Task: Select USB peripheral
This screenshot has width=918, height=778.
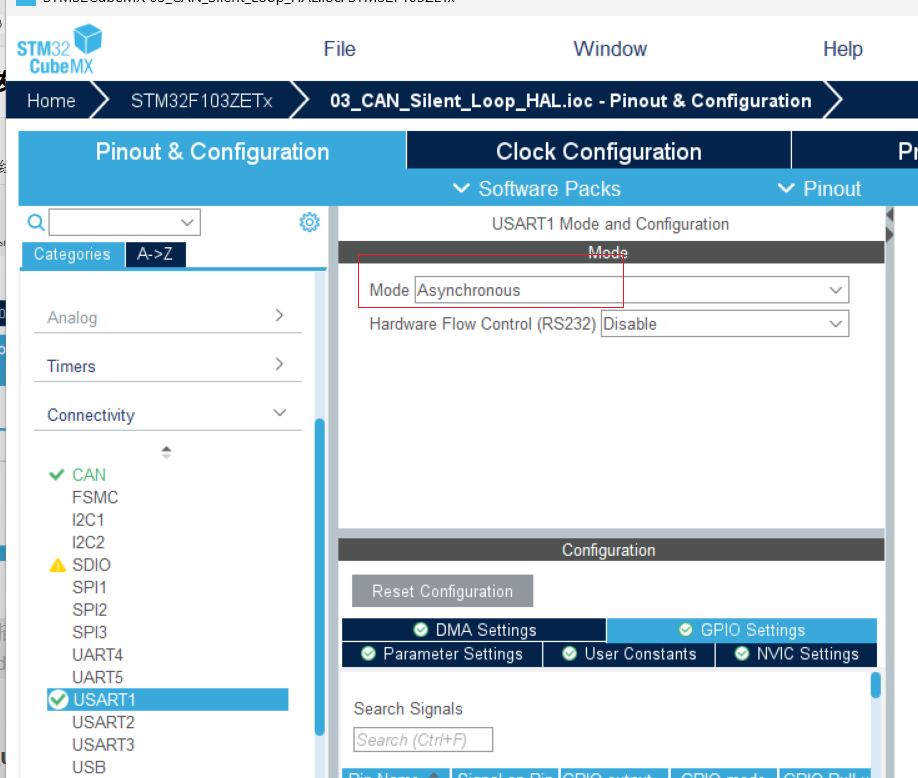Action: click(89, 767)
